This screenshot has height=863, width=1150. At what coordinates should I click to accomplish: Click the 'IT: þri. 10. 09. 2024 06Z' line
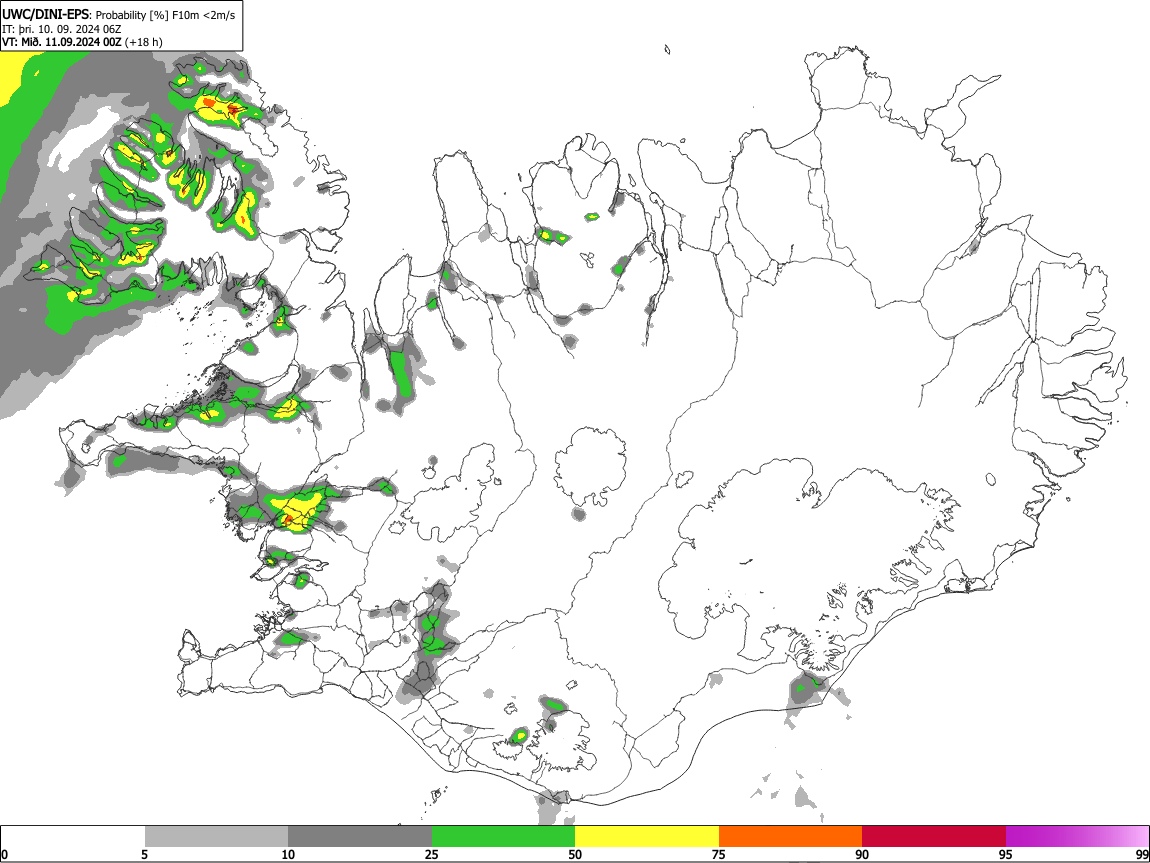[62, 29]
